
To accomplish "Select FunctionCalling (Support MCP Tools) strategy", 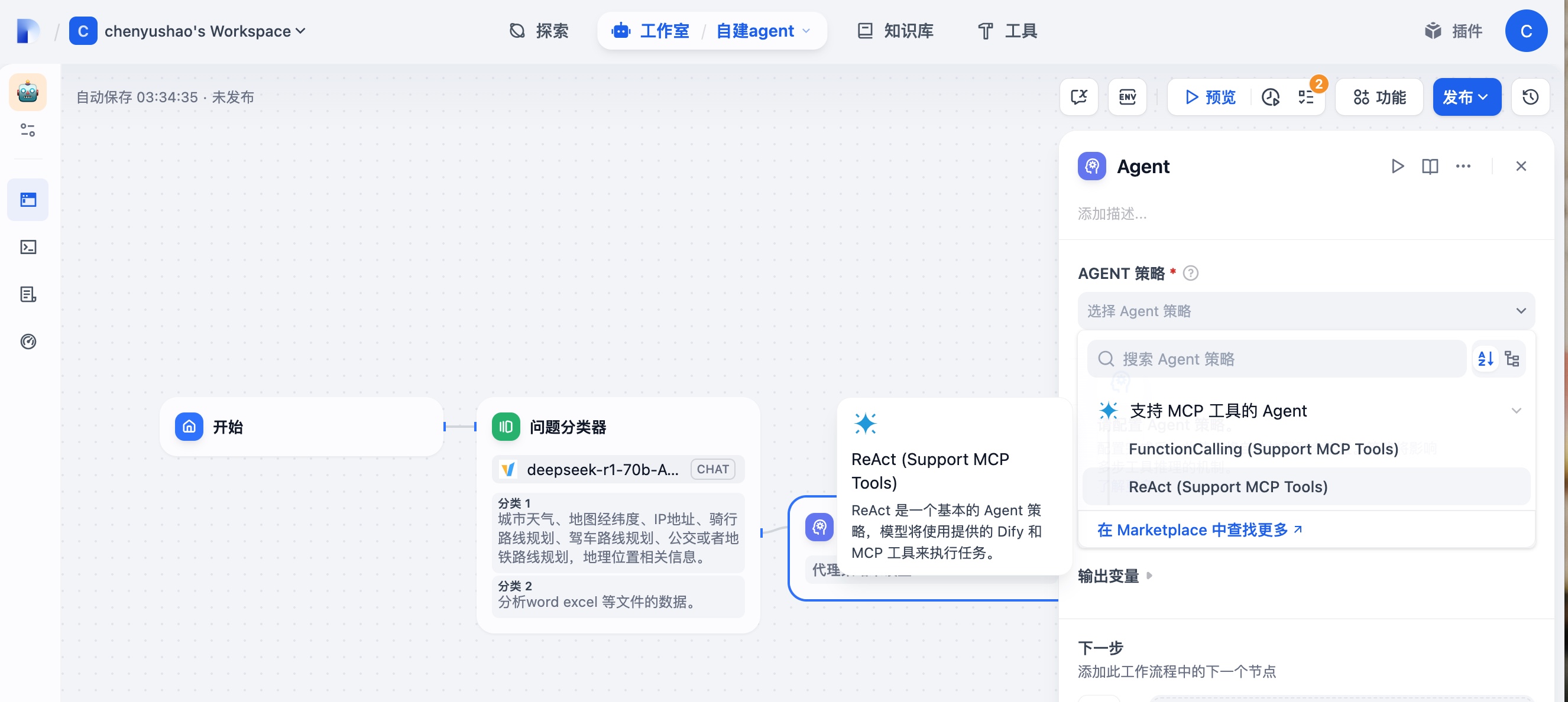I will (1305, 449).
